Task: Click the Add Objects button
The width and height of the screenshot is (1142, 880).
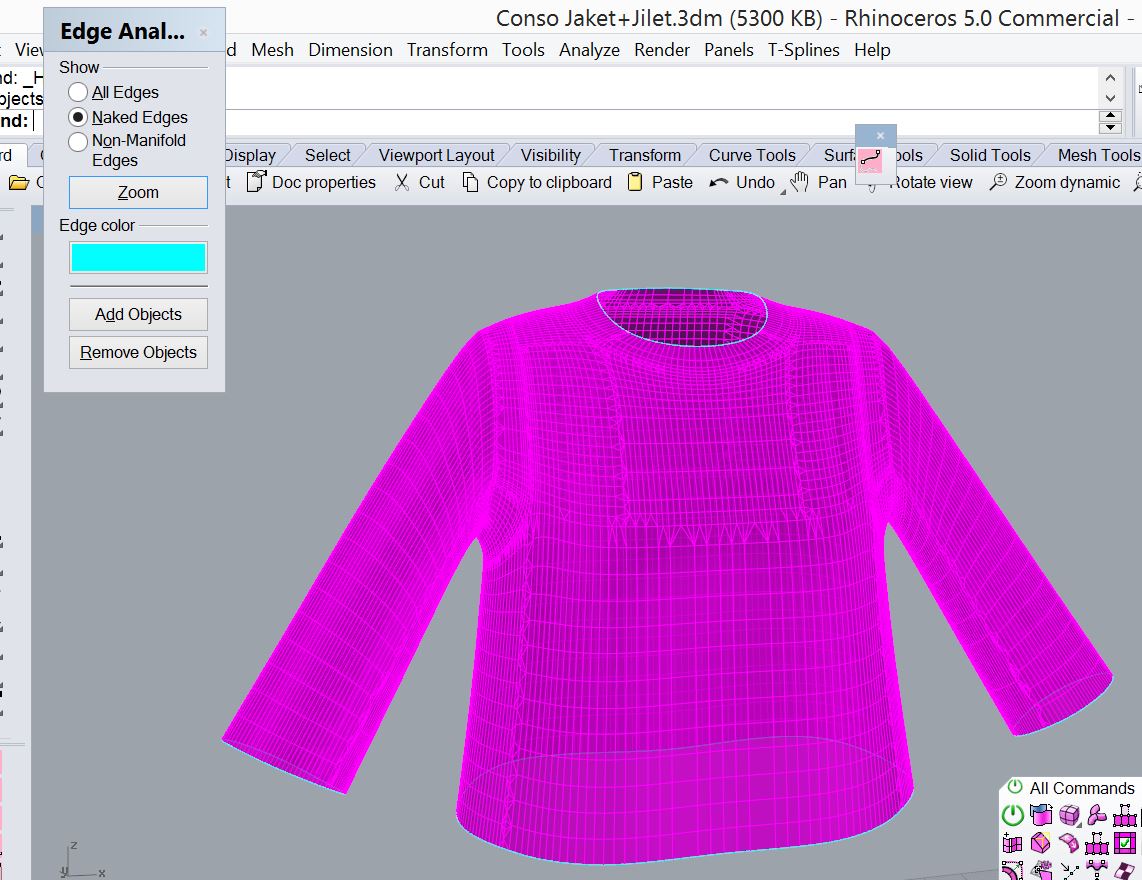Action: tap(138, 314)
